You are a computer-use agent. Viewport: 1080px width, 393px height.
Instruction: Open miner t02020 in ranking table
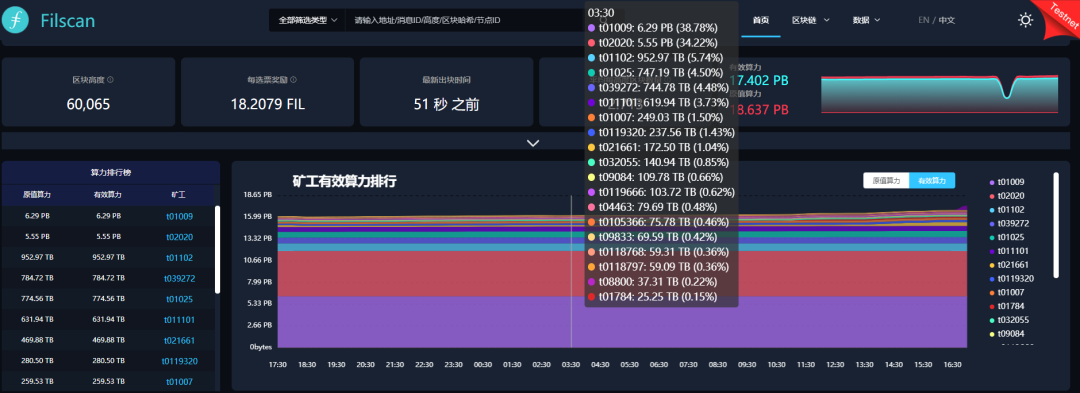(179, 237)
